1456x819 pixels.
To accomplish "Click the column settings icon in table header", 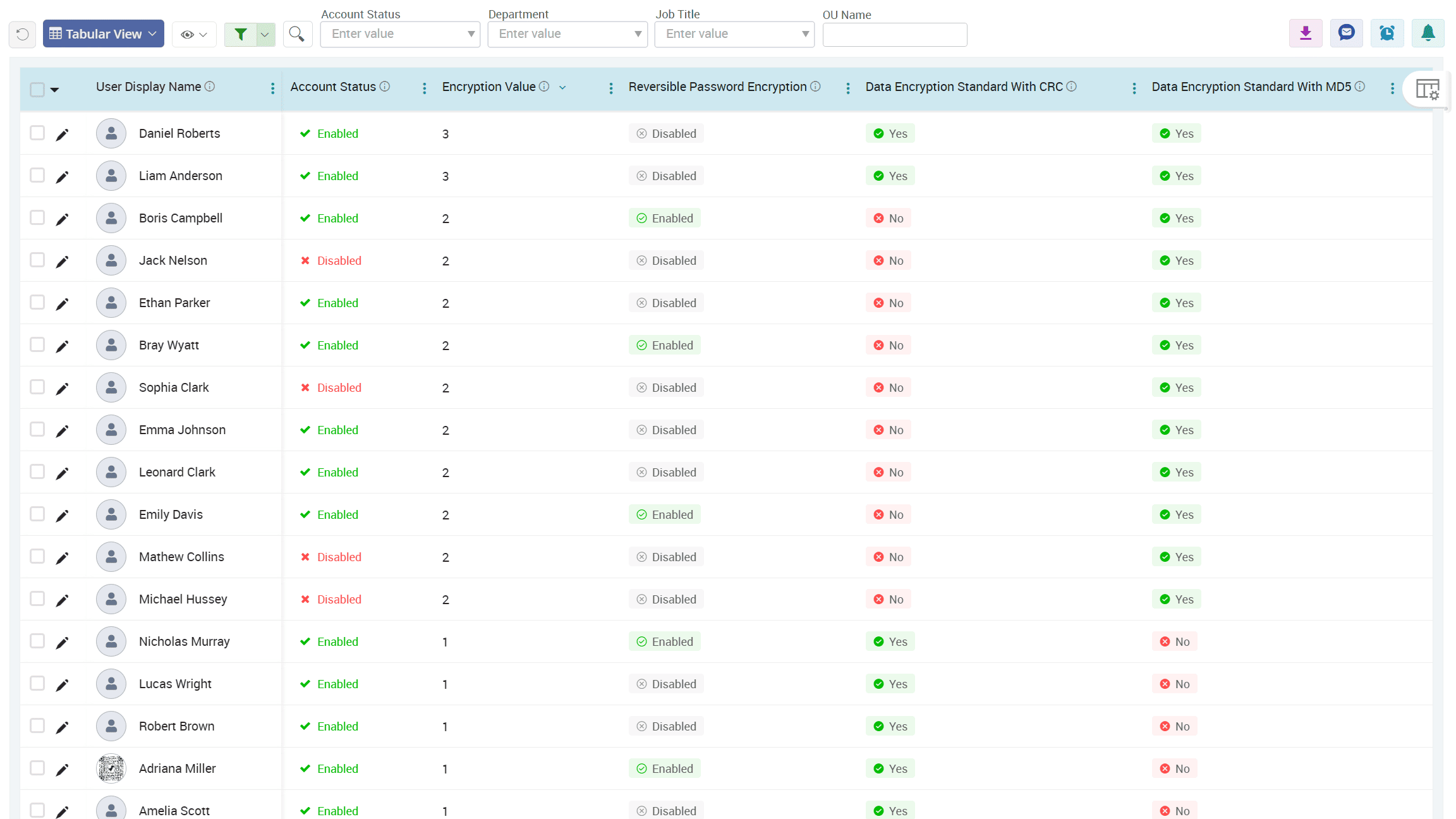I will point(1429,89).
